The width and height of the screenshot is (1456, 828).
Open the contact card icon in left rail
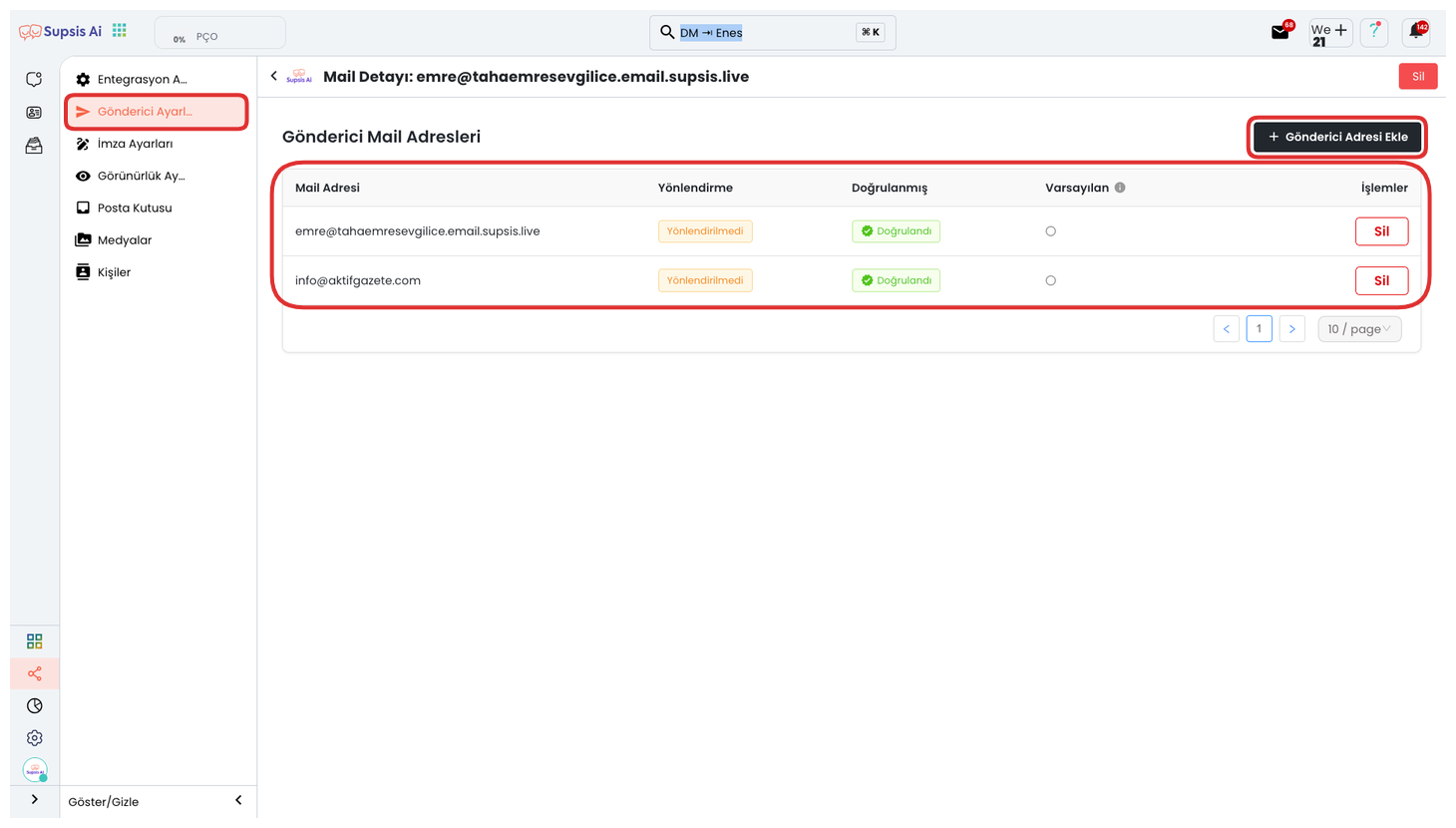click(34, 113)
